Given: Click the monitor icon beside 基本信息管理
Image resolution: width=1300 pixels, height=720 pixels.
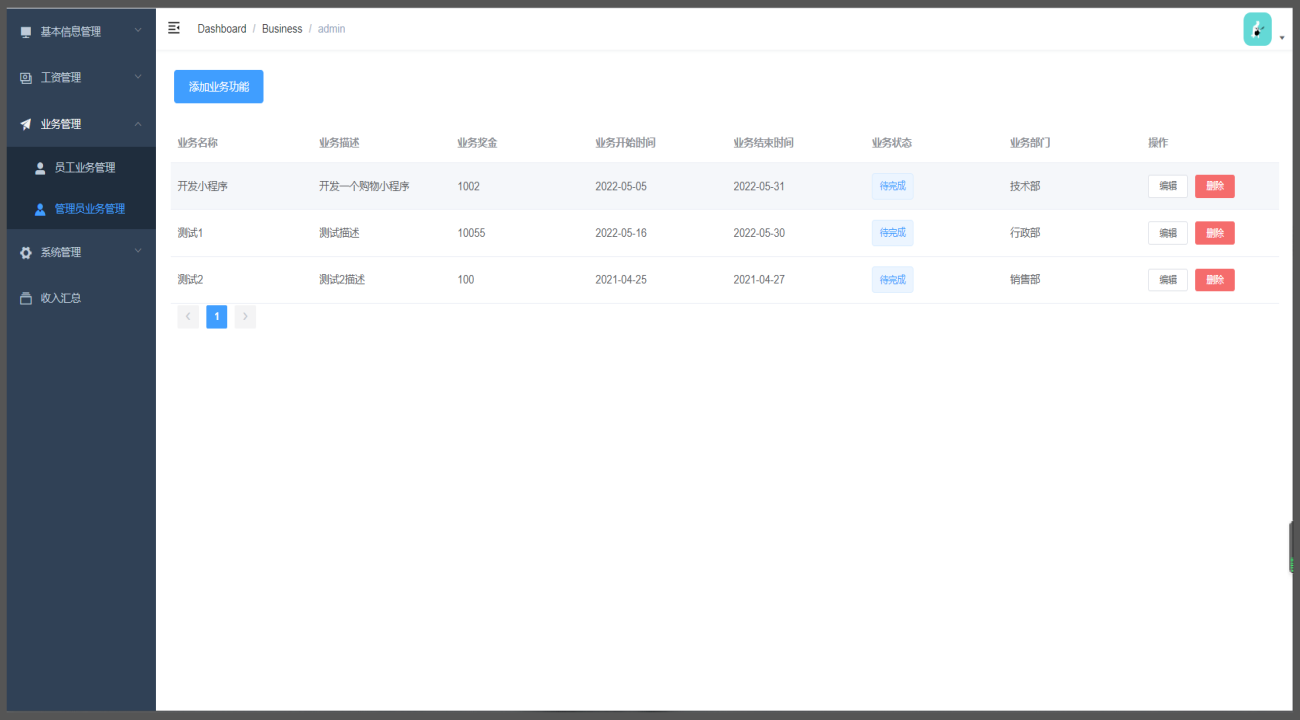Looking at the screenshot, I should coord(26,32).
